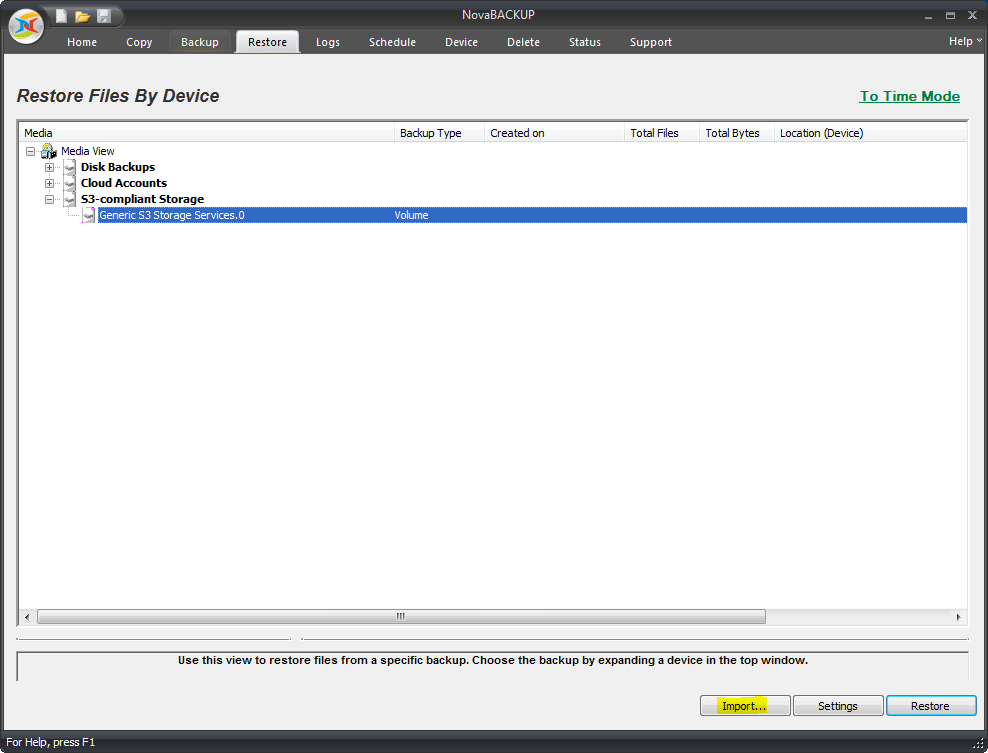
Task: Expand the Disk Backups node
Action: click(x=49, y=168)
